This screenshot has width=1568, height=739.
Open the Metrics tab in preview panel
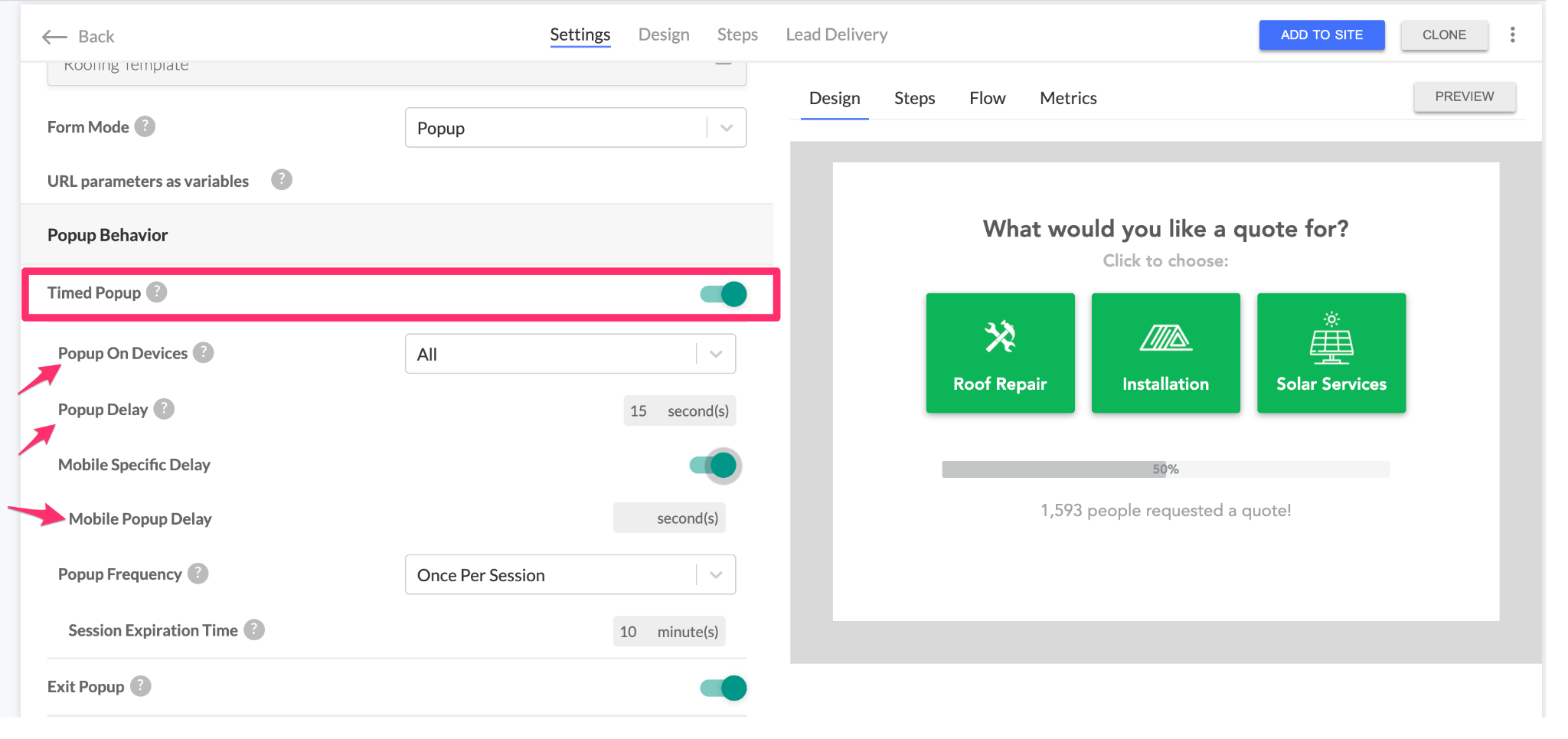tap(1067, 99)
